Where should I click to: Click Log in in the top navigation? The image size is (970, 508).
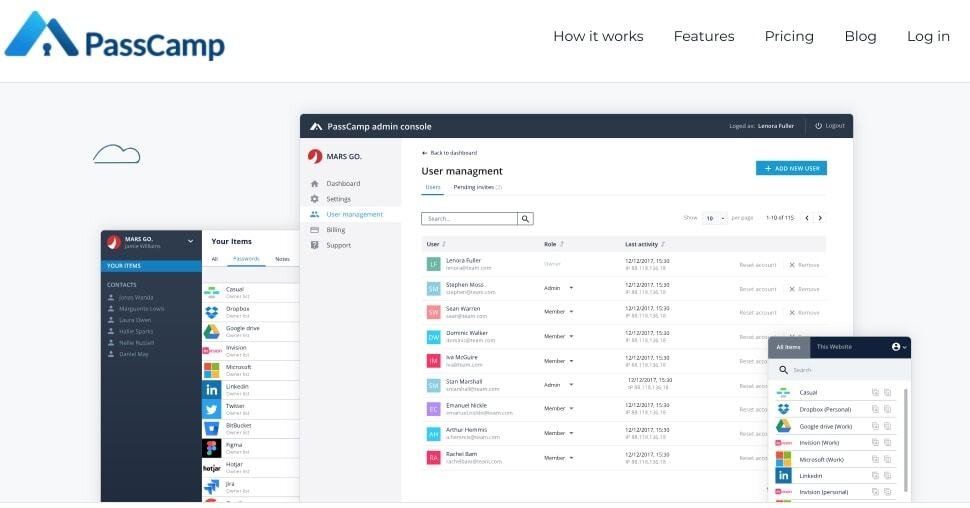pyautogui.click(x=929, y=37)
